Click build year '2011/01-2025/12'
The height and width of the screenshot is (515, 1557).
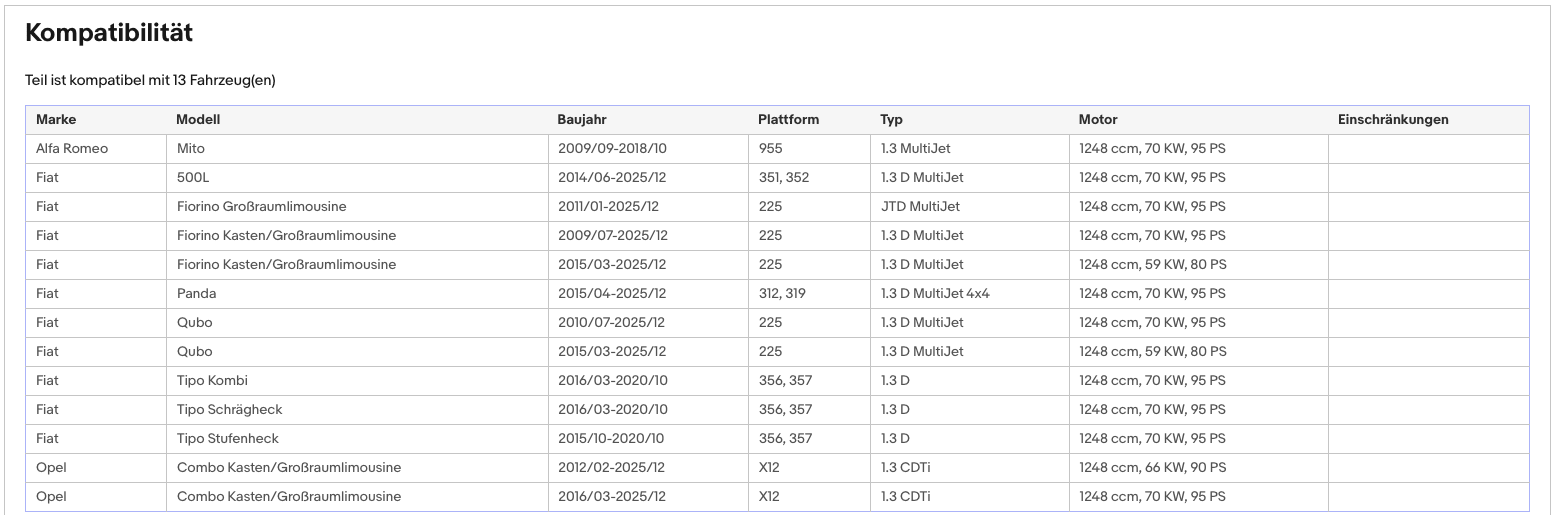click(608, 206)
